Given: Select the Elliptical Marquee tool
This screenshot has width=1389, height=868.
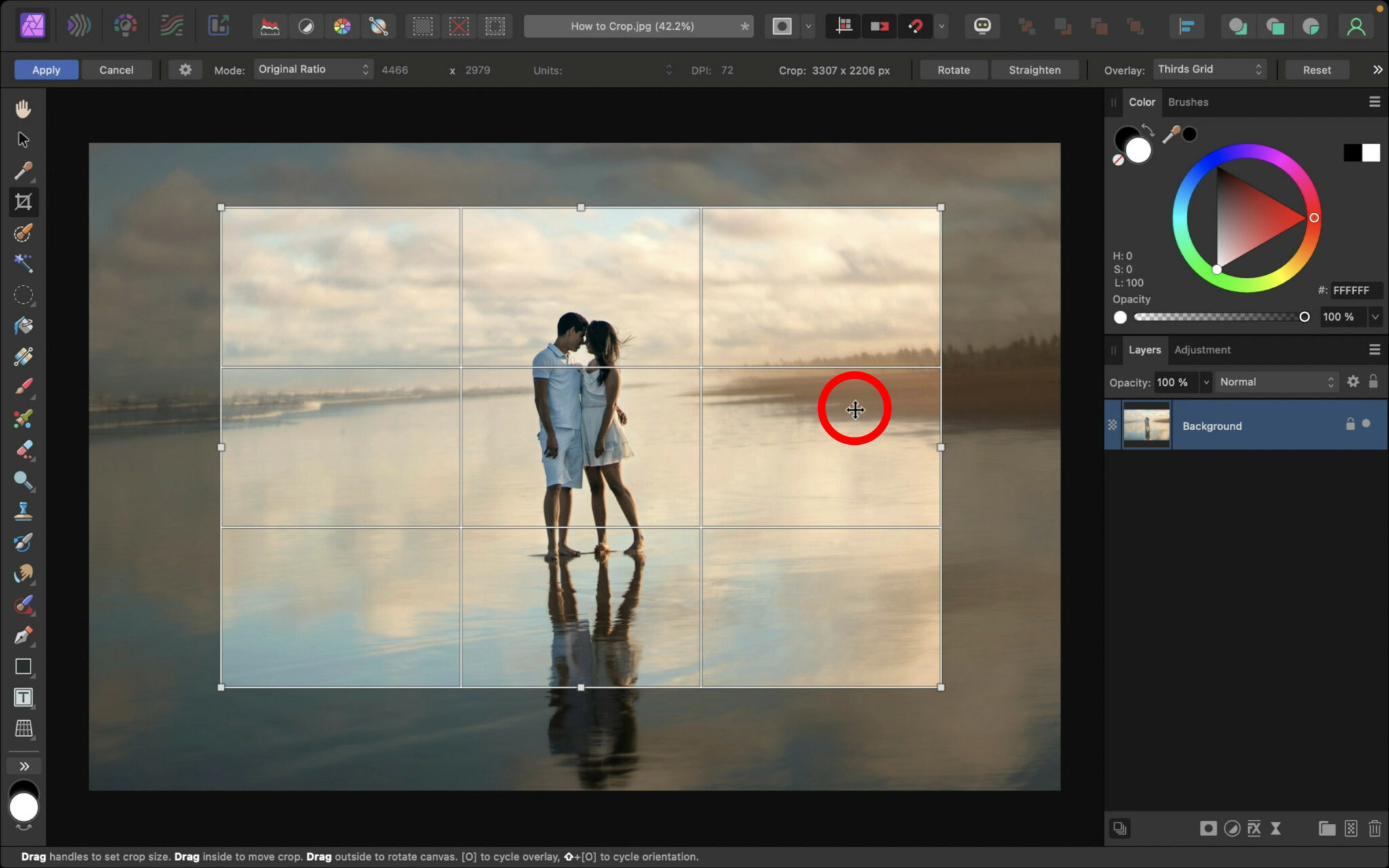Looking at the screenshot, I should click(23, 295).
